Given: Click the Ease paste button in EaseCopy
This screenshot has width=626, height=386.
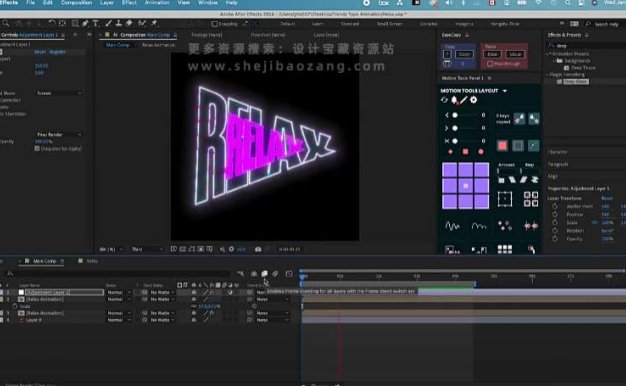Looking at the screenshot, I should [x=492, y=54].
